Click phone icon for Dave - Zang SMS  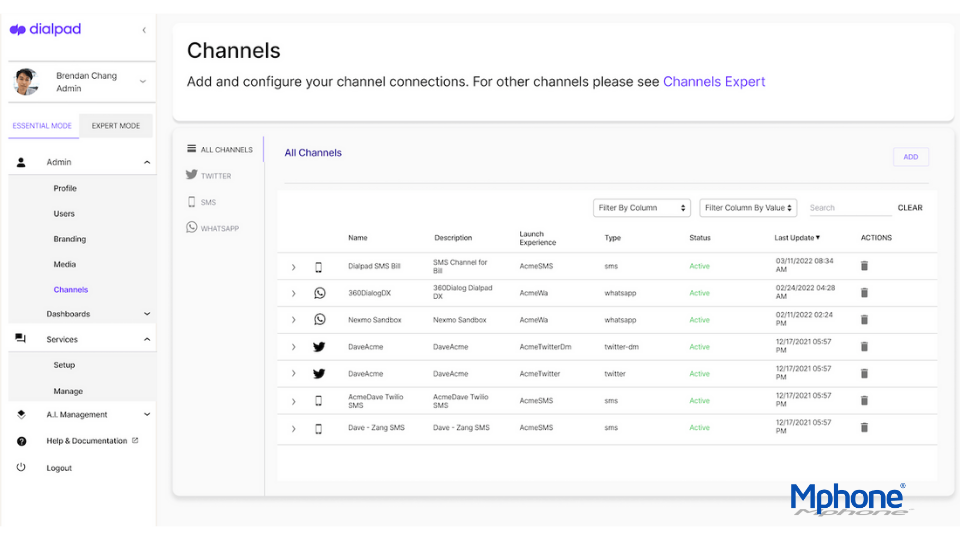point(318,429)
